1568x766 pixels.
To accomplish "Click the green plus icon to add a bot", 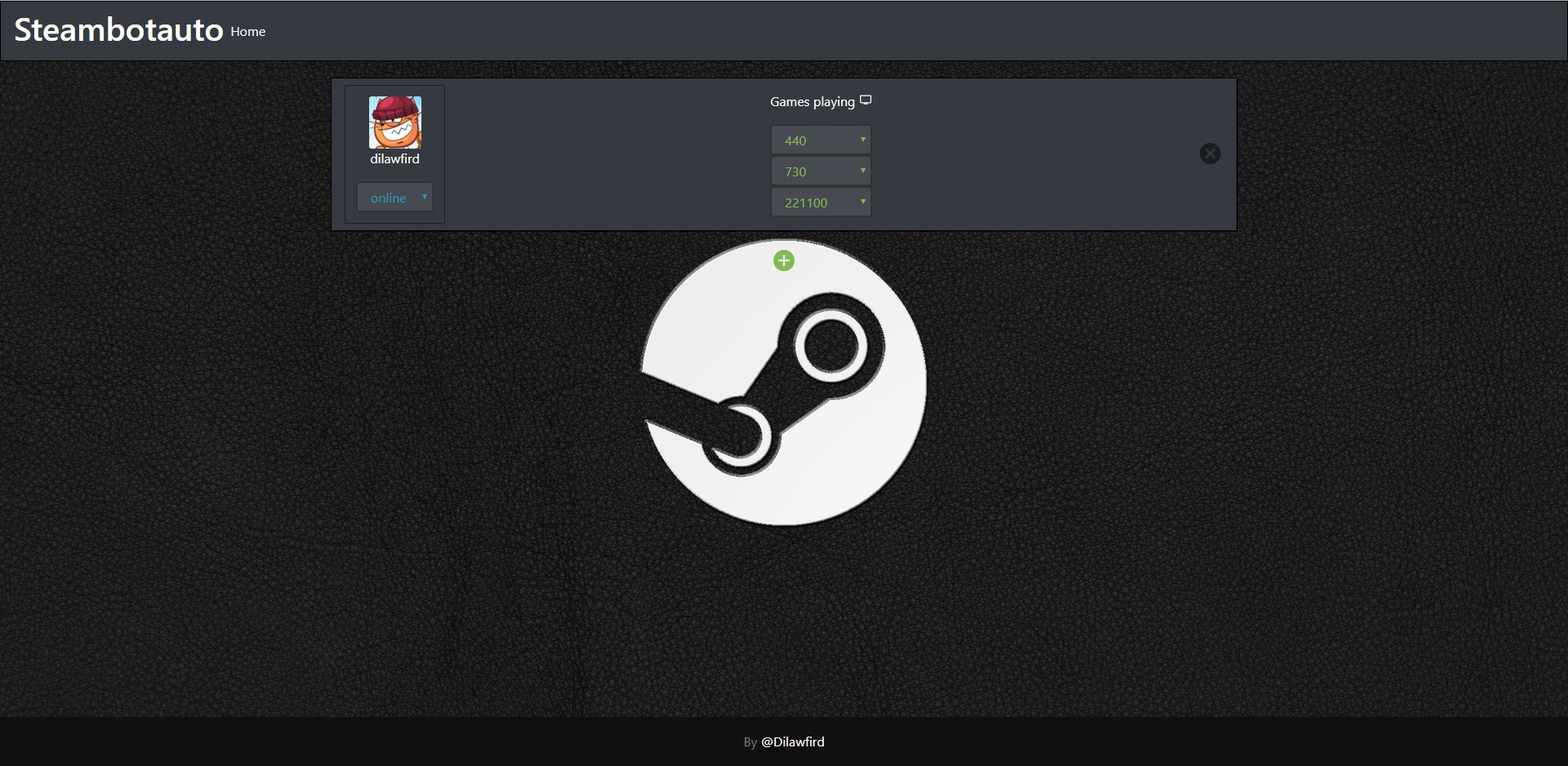I will [x=783, y=261].
